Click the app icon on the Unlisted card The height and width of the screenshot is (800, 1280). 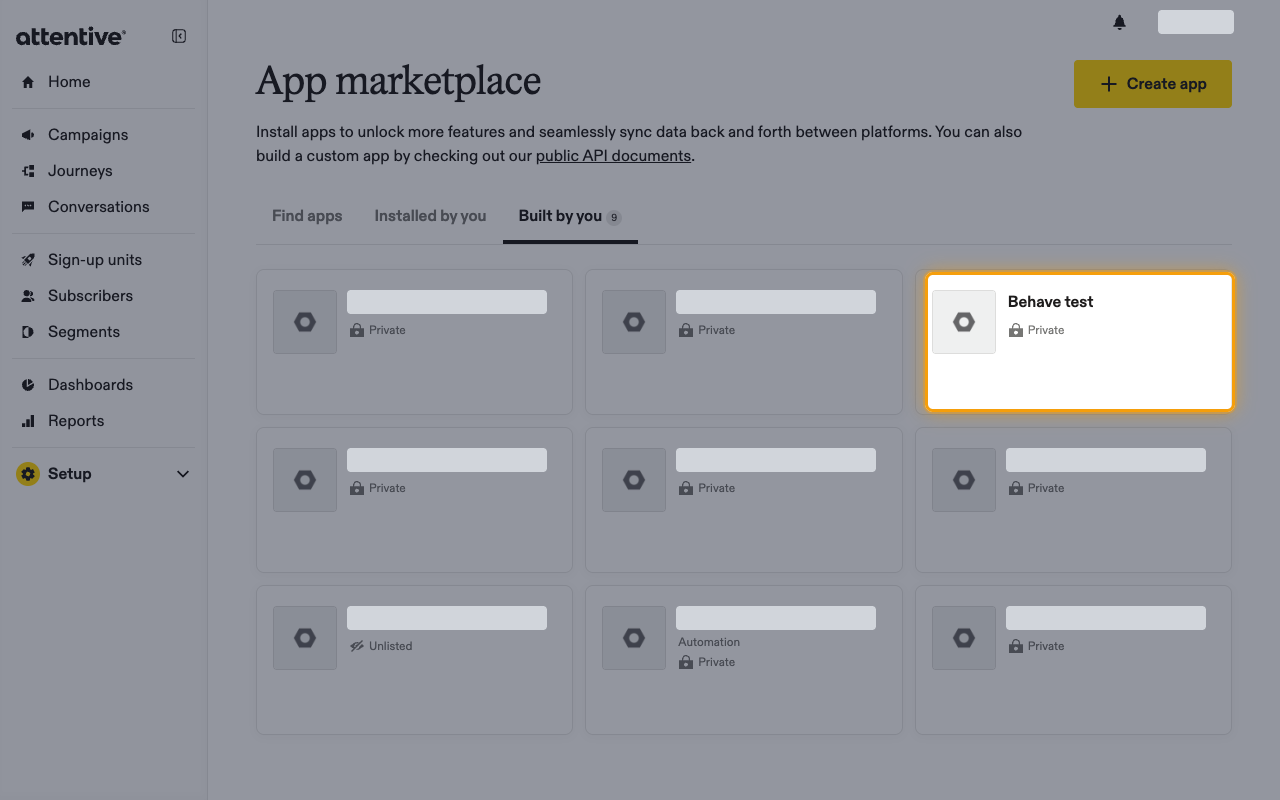point(305,638)
